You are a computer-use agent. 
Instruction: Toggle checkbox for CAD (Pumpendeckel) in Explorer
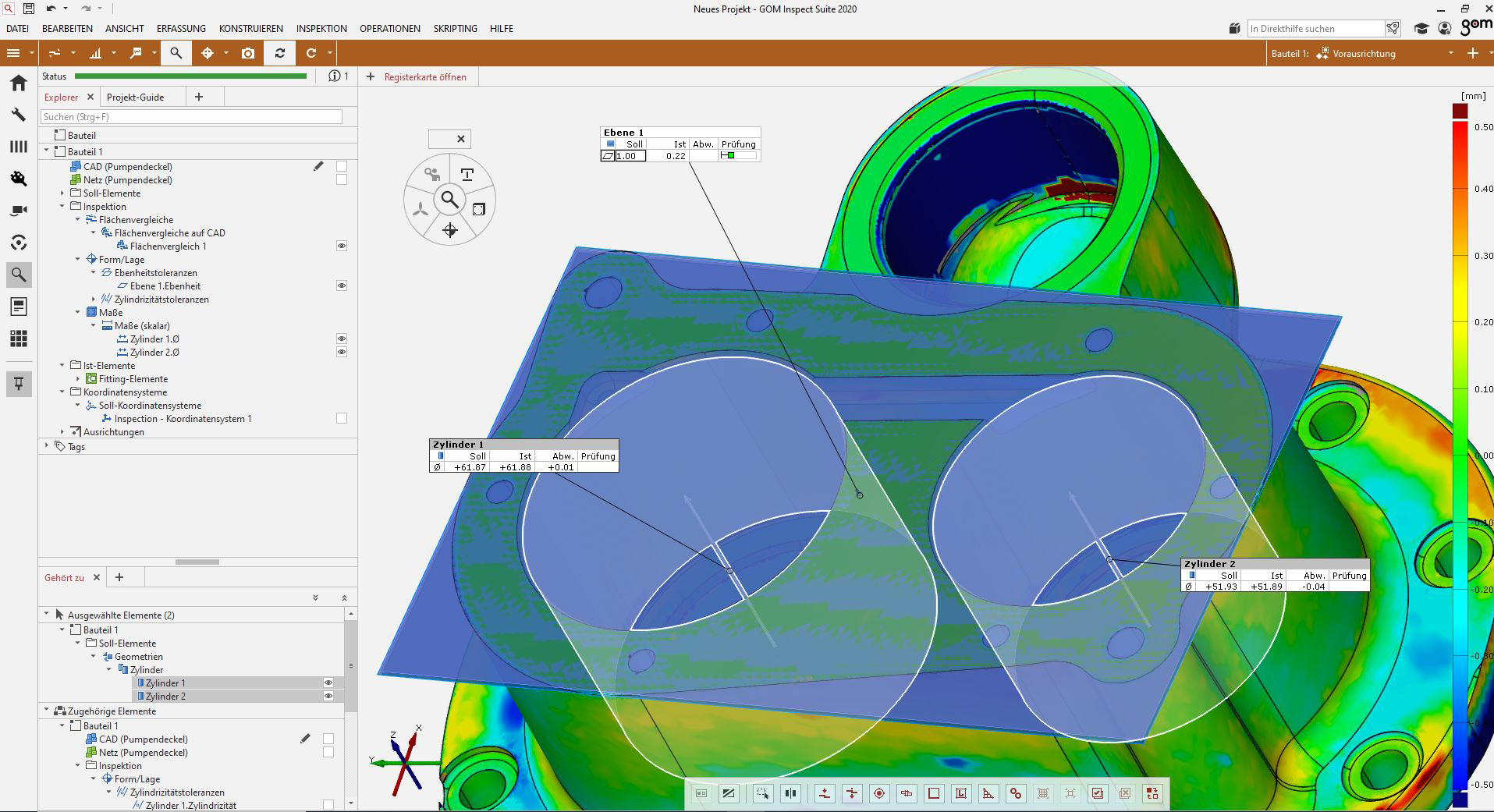(342, 166)
